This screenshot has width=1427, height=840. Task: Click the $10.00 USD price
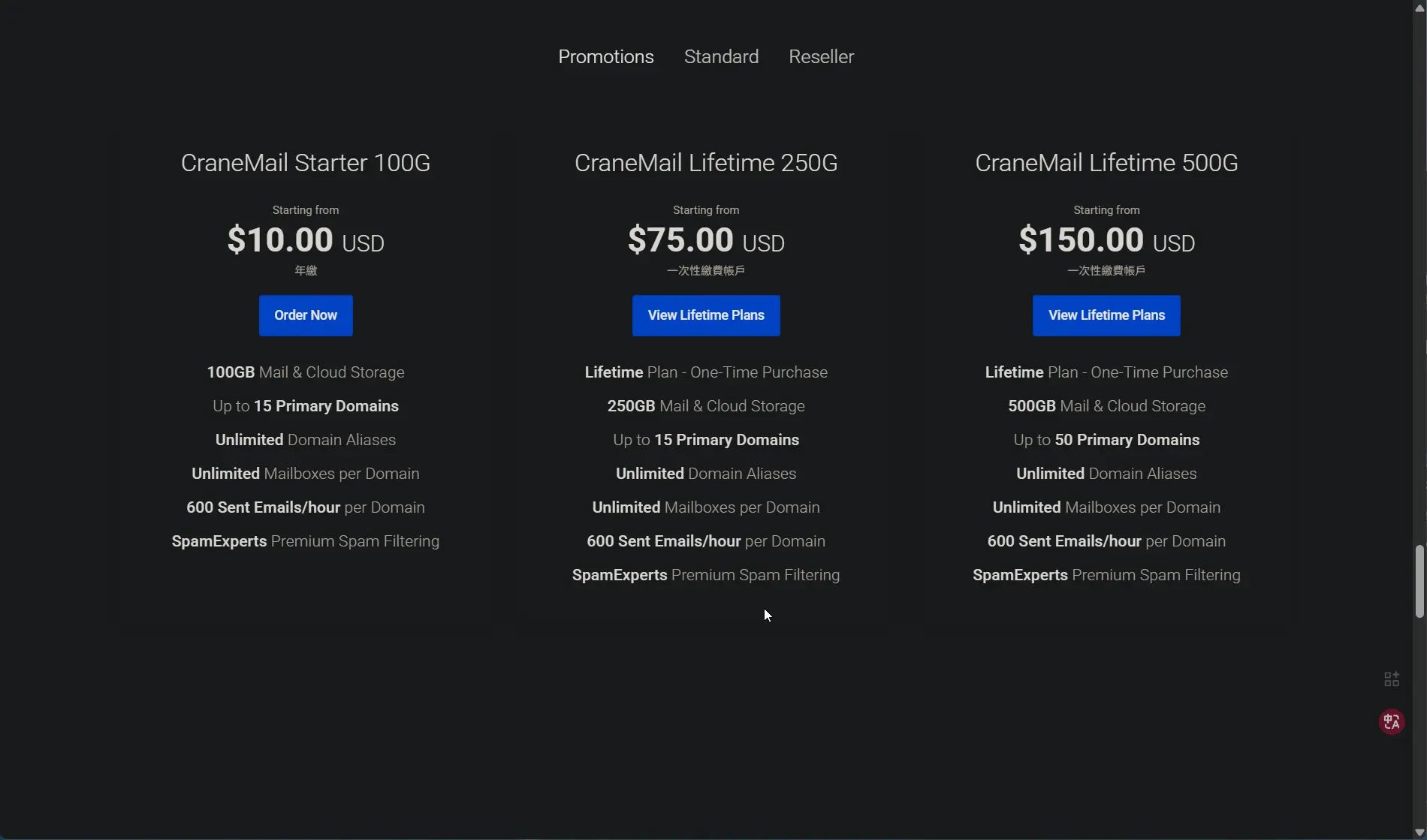click(305, 240)
